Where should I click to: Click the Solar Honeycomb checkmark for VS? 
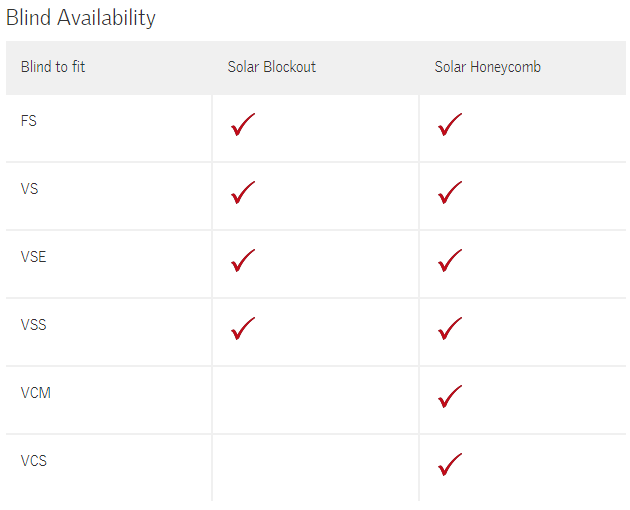point(450,193)
